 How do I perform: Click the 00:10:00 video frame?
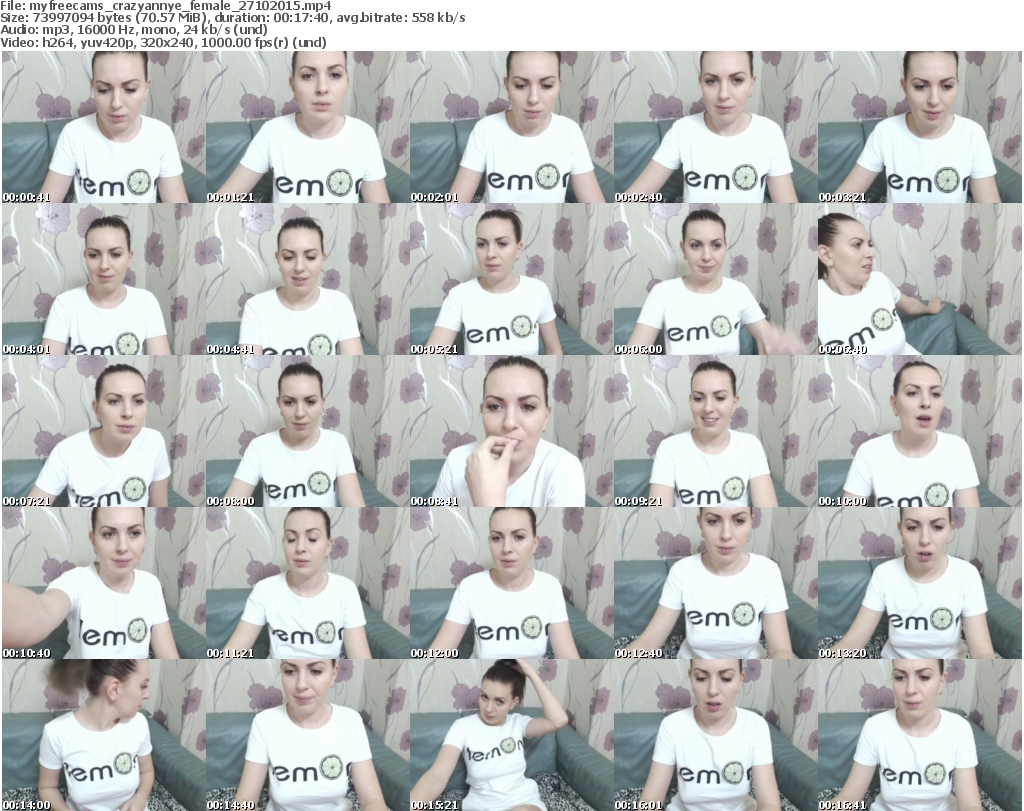(x=920, y=431)
